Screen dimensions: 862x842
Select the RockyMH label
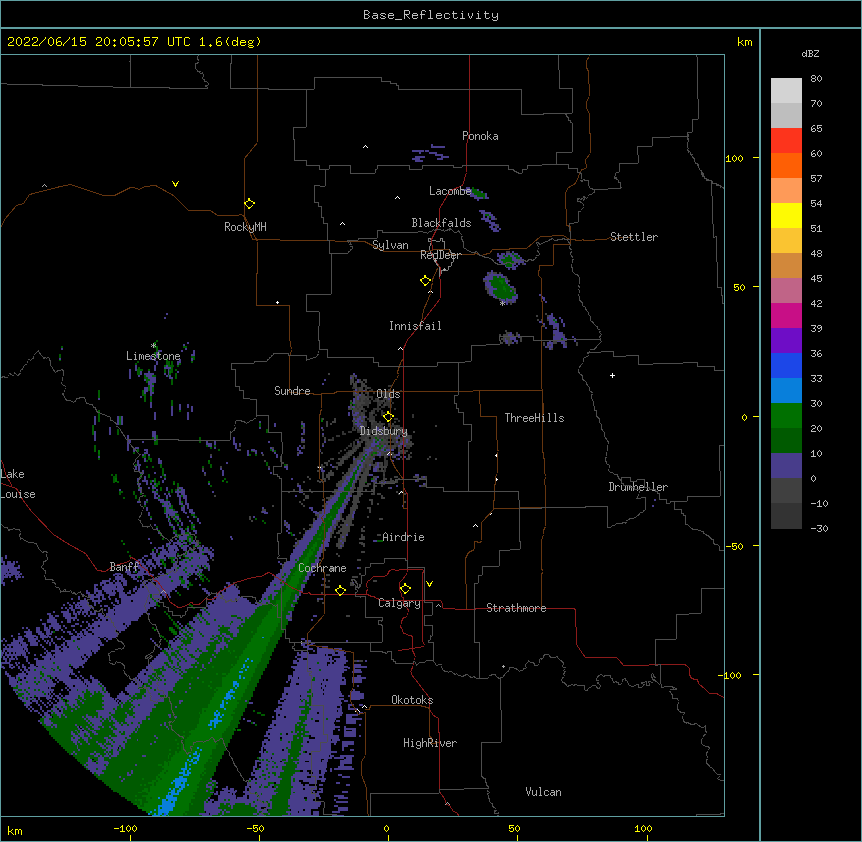245,227
